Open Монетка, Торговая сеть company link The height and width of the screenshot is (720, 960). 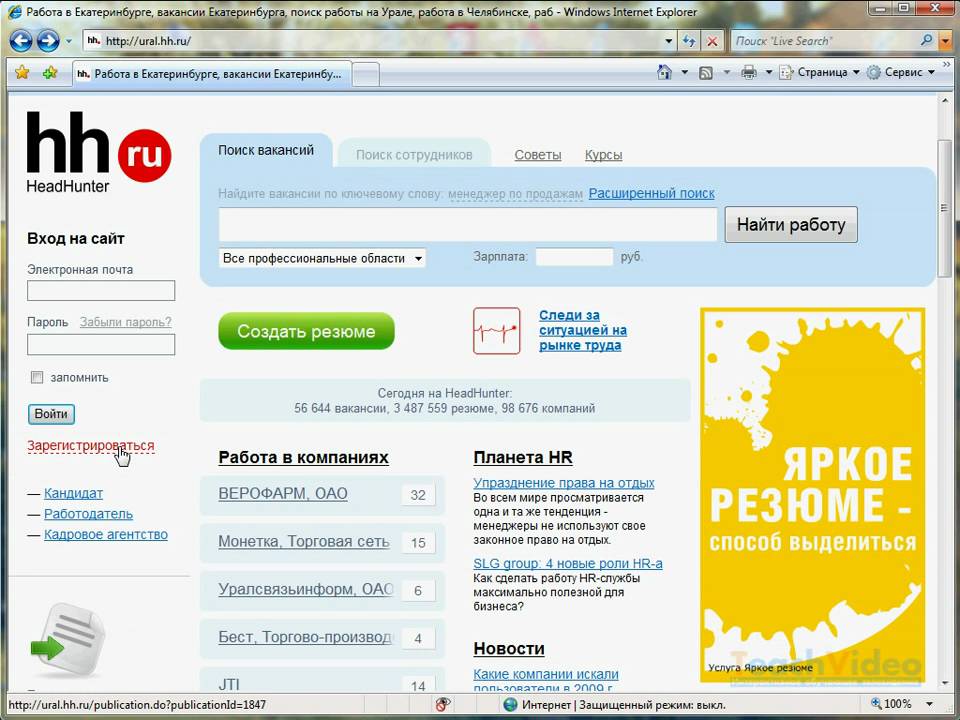coord(304,541)
